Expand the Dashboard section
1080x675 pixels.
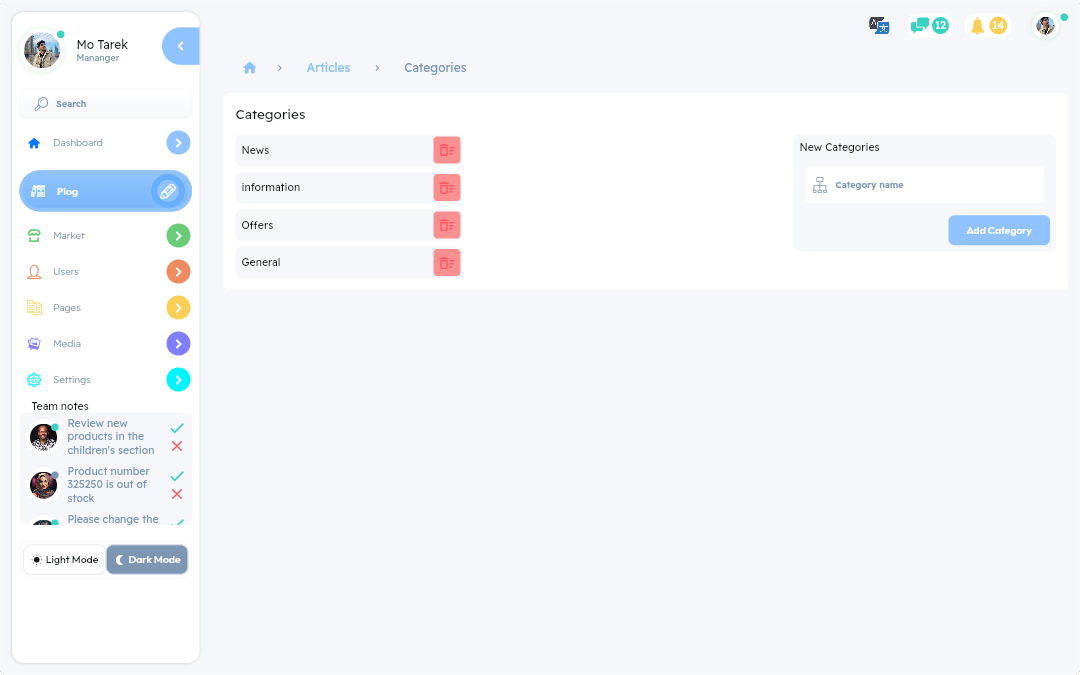(178, 142)
